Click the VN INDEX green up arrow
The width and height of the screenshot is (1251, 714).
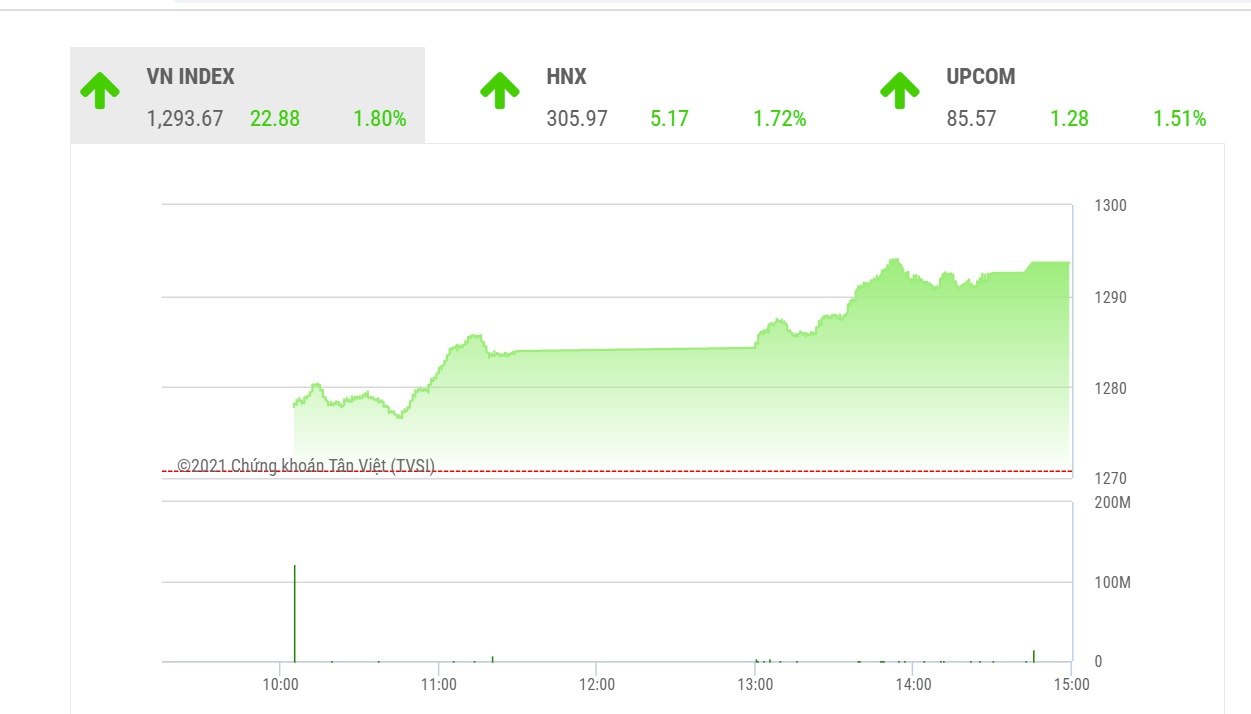click(100, 91)
